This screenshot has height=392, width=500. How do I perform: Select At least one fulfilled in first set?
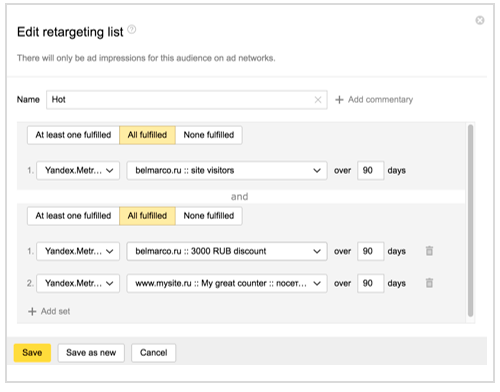pos(73,135)
